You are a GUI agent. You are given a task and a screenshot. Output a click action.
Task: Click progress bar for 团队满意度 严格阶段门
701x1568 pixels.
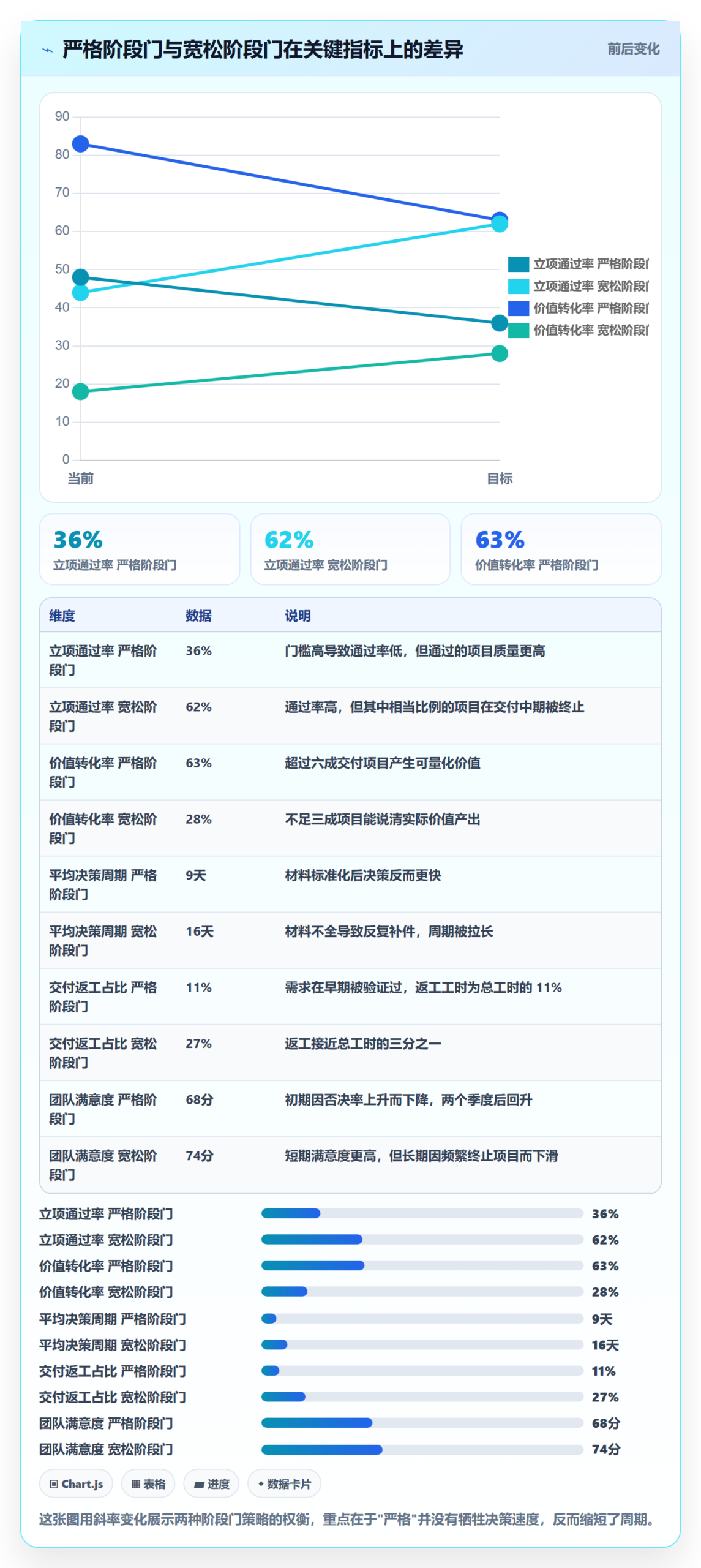[x=422, y=1423]
